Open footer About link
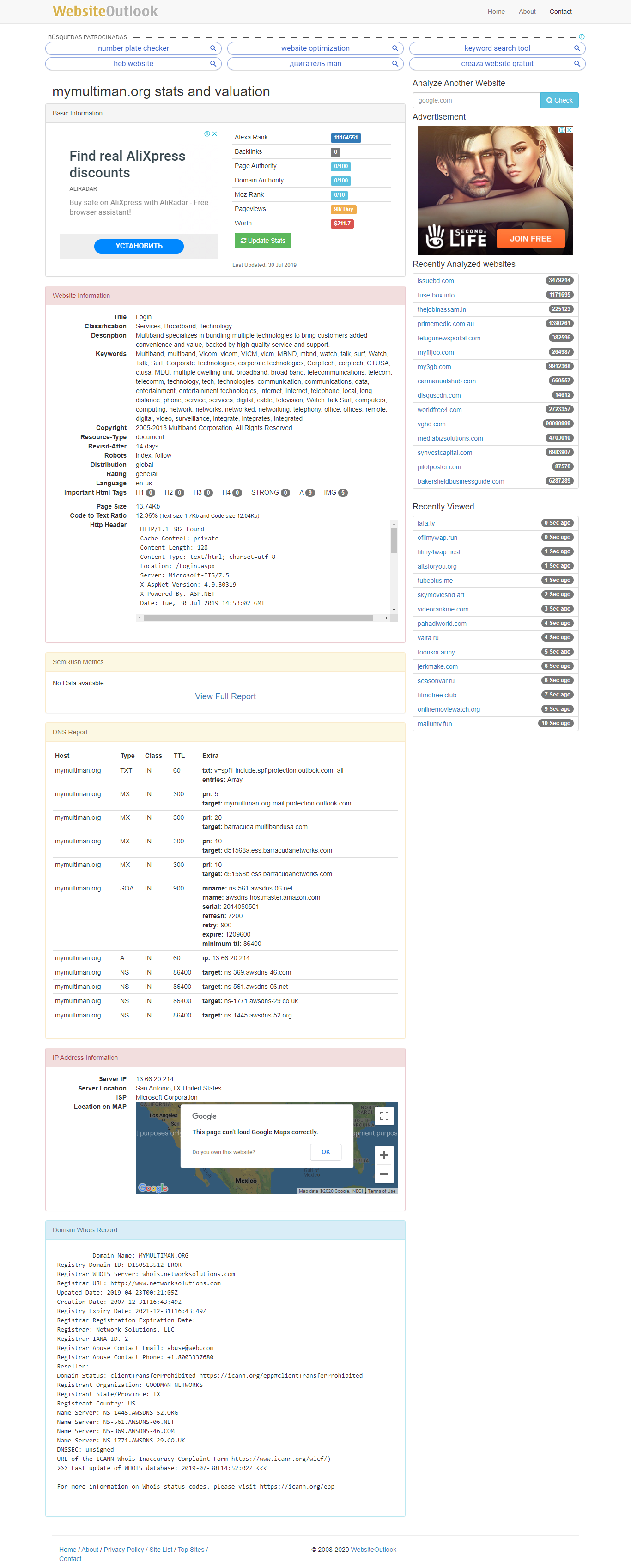 pos(90,1550)
